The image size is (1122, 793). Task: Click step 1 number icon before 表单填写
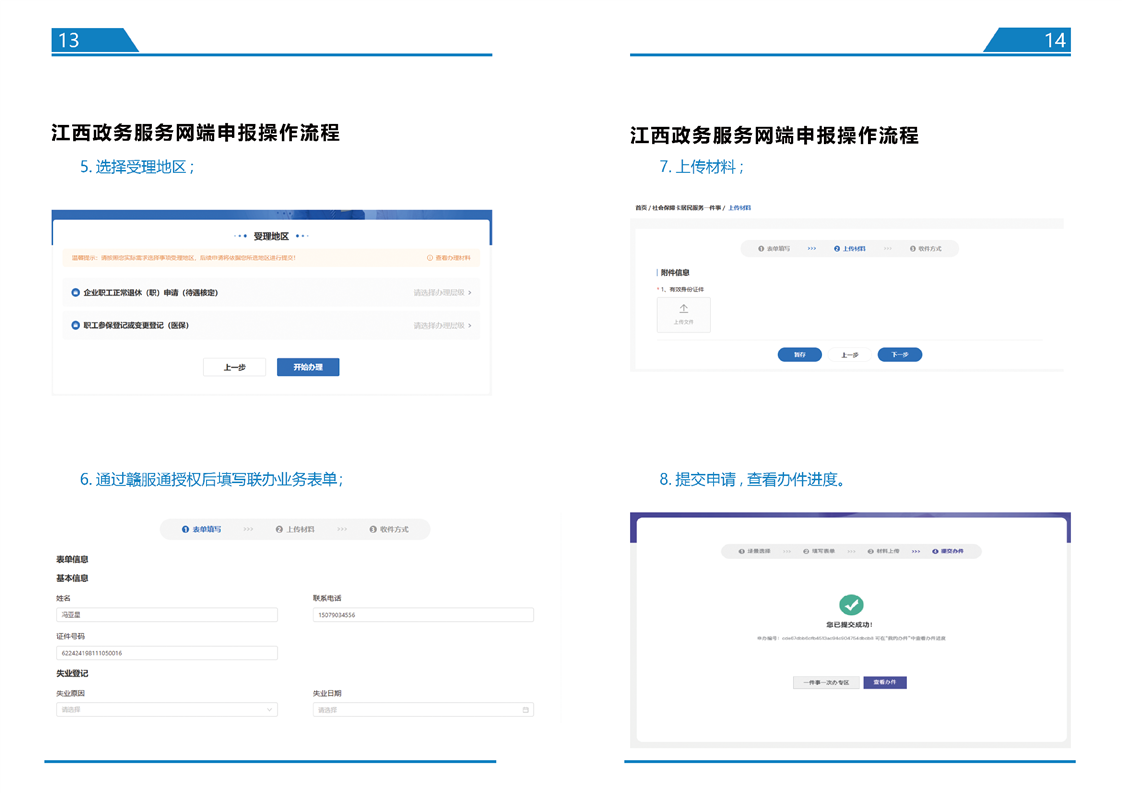[x=186, y=529]
